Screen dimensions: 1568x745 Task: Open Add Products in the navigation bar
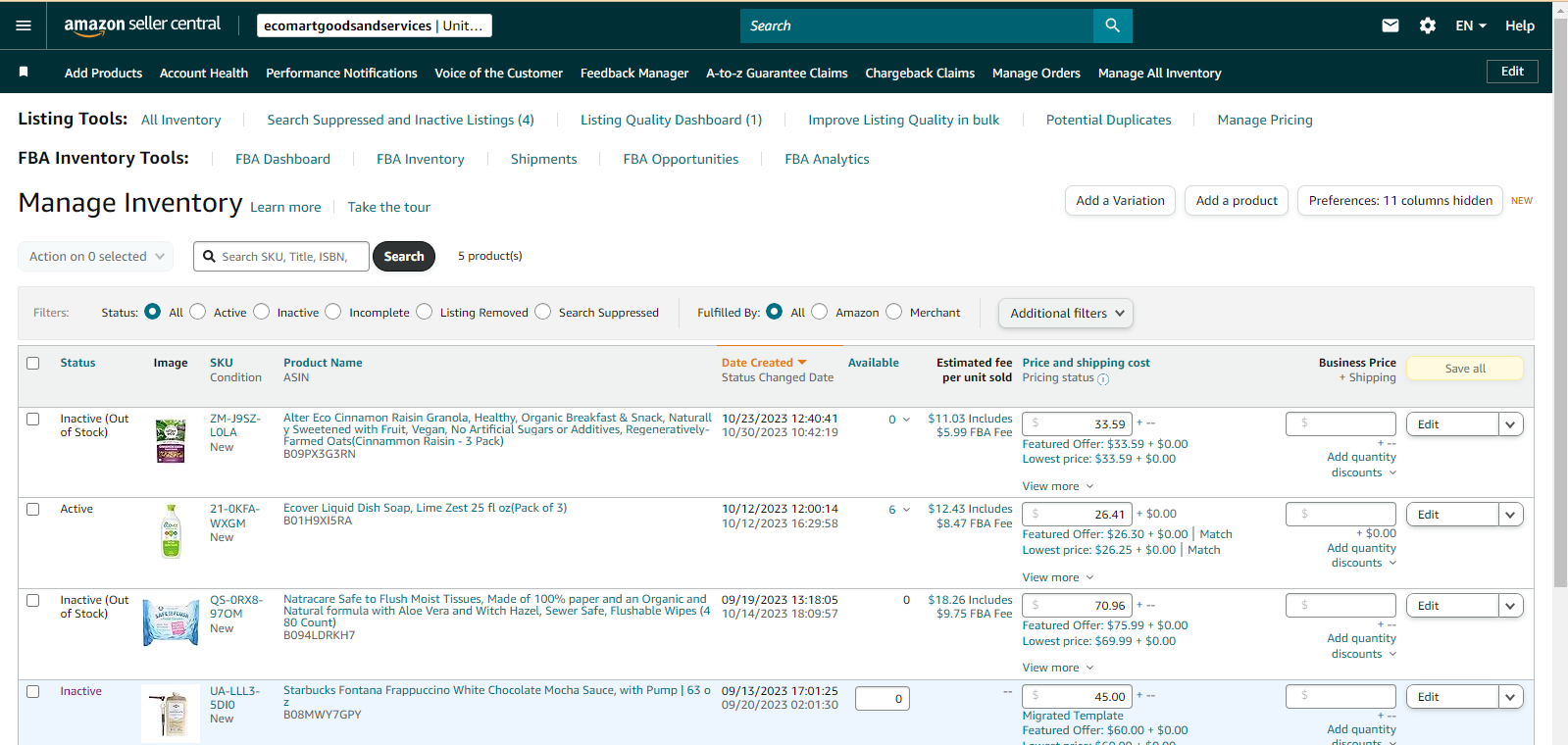(103, 73)
